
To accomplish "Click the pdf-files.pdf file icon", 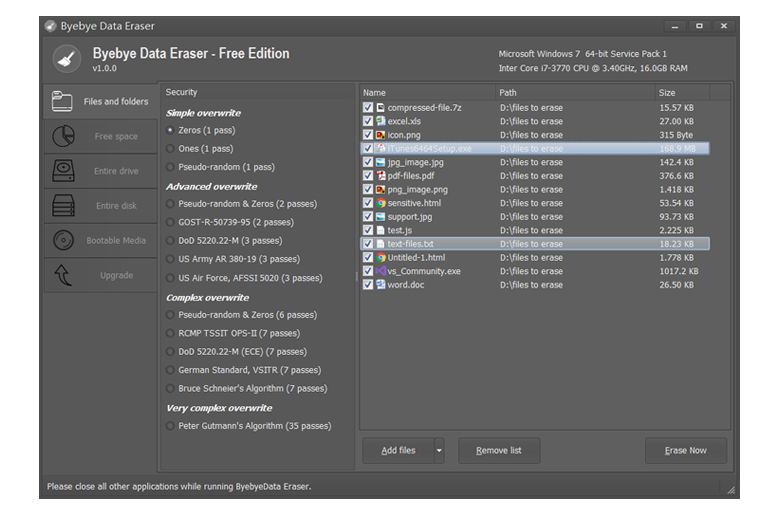I will 381,176.
